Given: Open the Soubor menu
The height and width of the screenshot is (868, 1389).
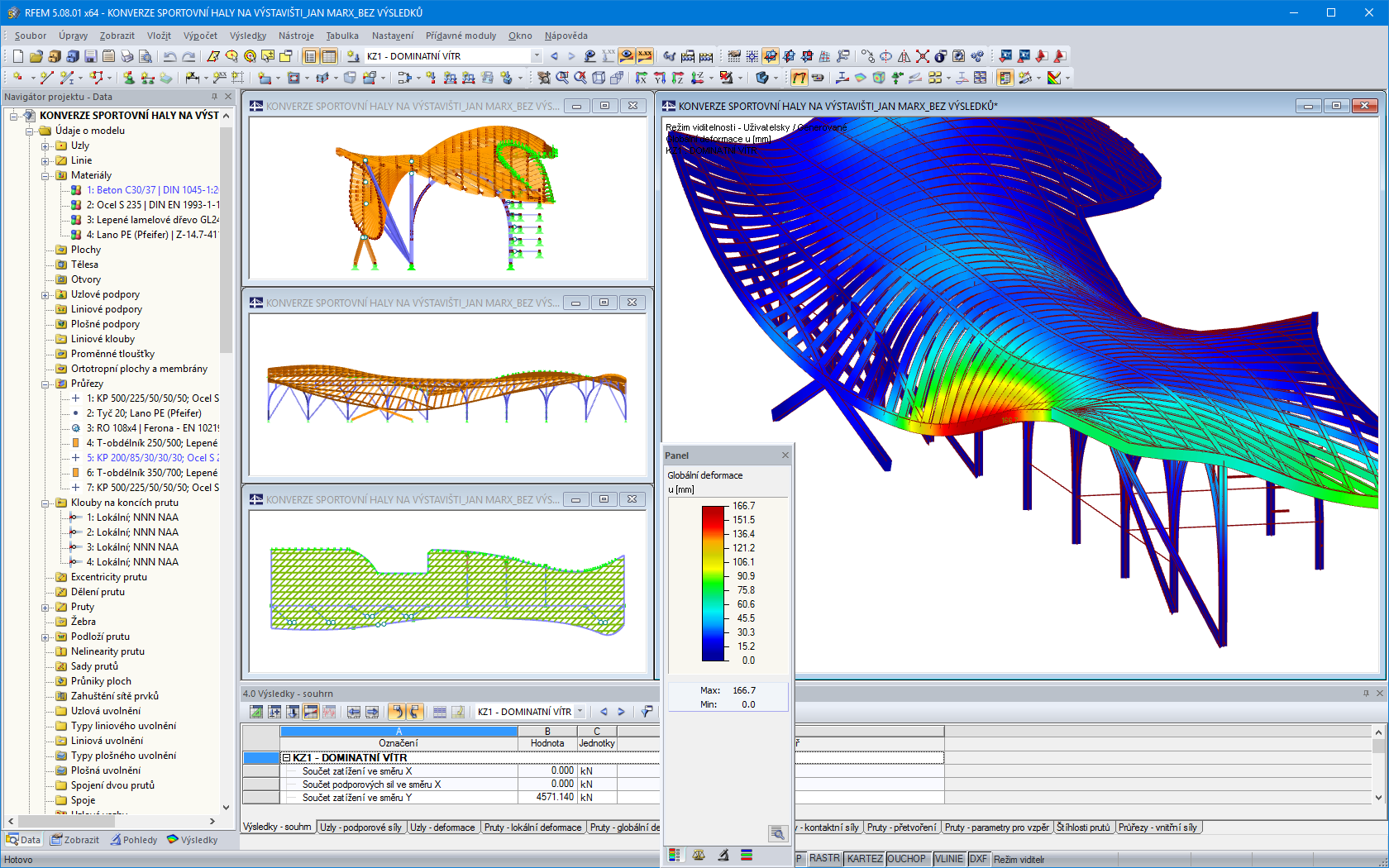Looking at the screenshot, I should 30,36.
